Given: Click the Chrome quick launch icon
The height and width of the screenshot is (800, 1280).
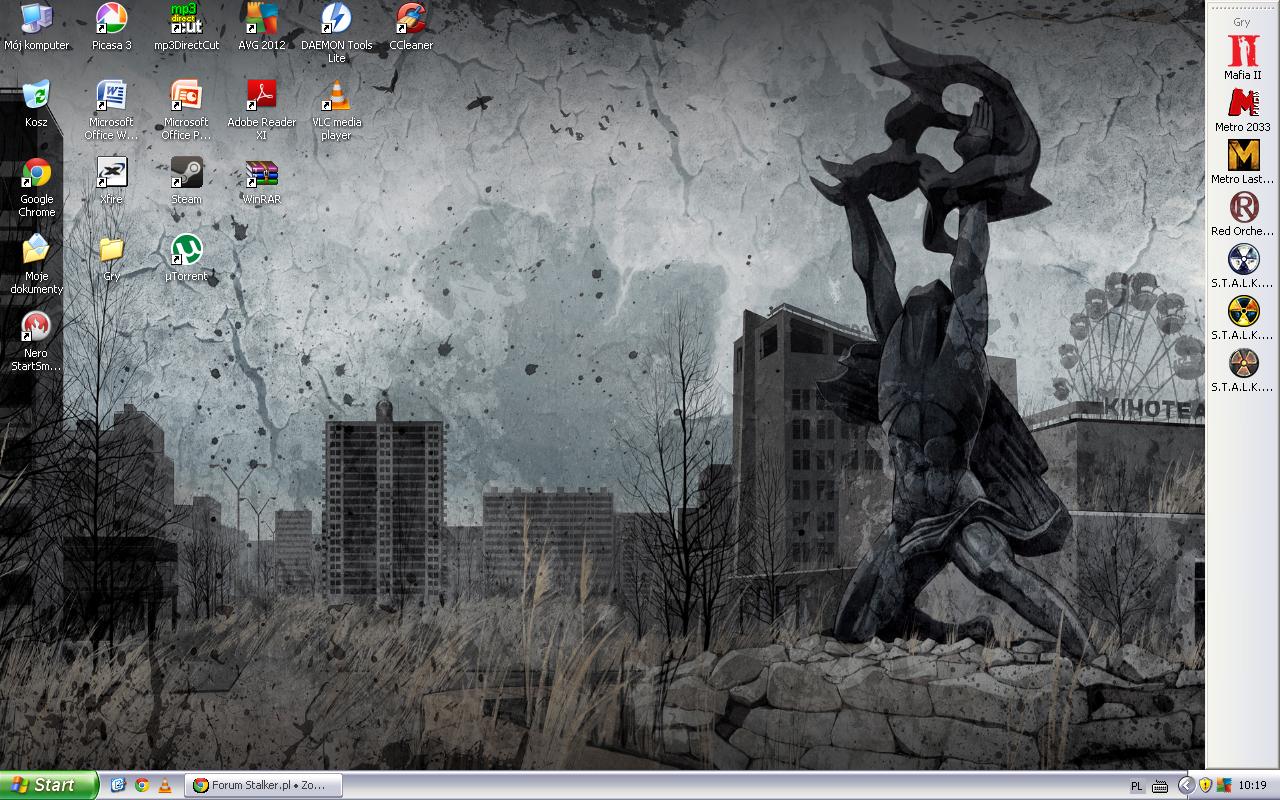Looking at the screenshot, I should coord(141,785).
